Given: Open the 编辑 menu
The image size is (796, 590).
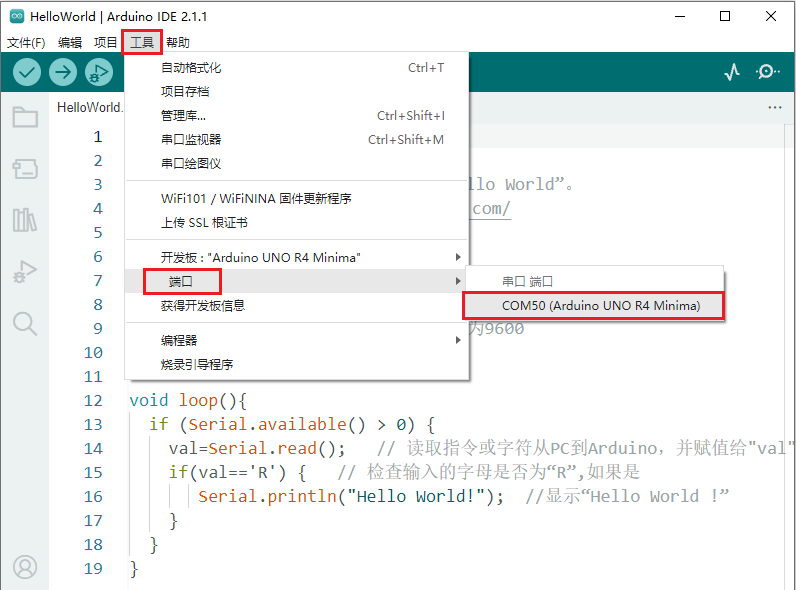Looking at the screenshot, I should tap(70, 43).
